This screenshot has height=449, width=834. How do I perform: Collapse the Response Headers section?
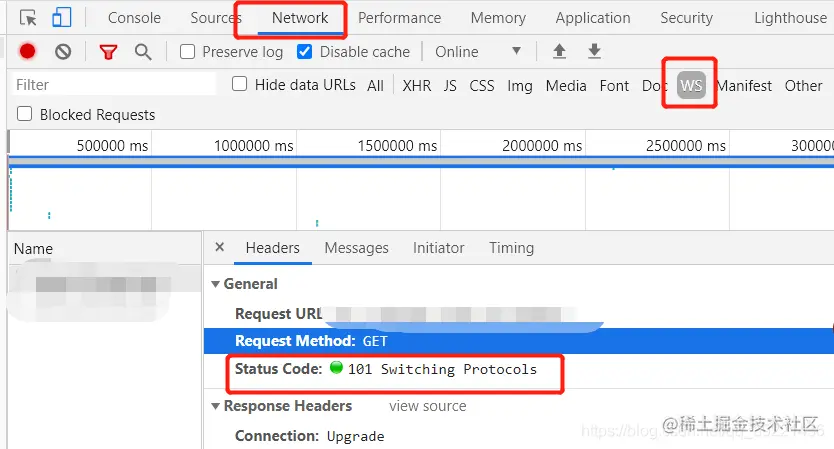pyautogui.click(x=216, y=406)
